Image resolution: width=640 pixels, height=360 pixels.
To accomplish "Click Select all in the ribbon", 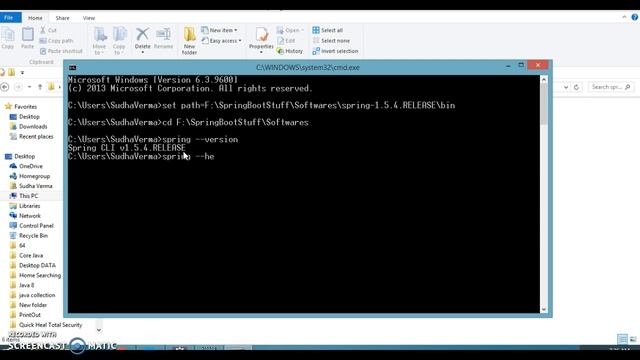I will [x=327, y=30].
